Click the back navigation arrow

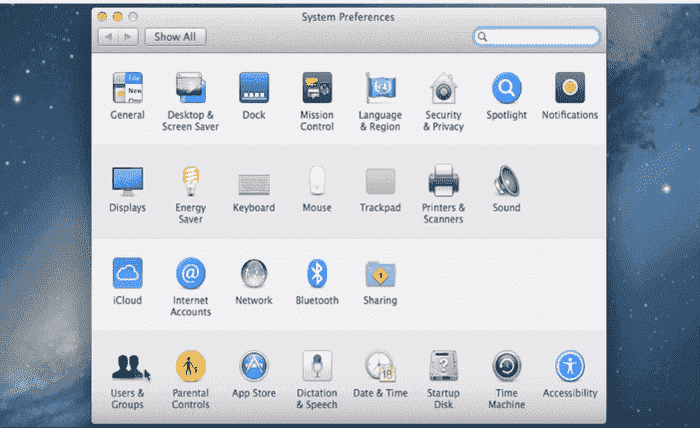pyautogui.click(x=108, y=37)
